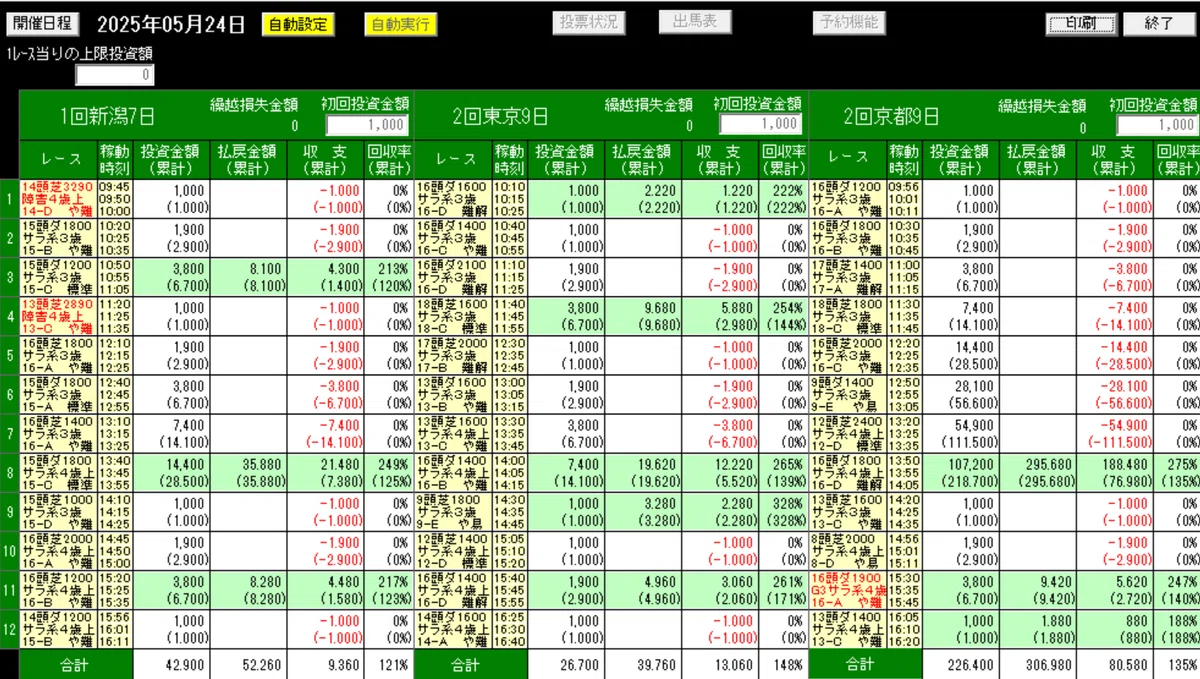Open the 予約機能 button
The height and width of the screenshot is (679, 1200).
849,23
